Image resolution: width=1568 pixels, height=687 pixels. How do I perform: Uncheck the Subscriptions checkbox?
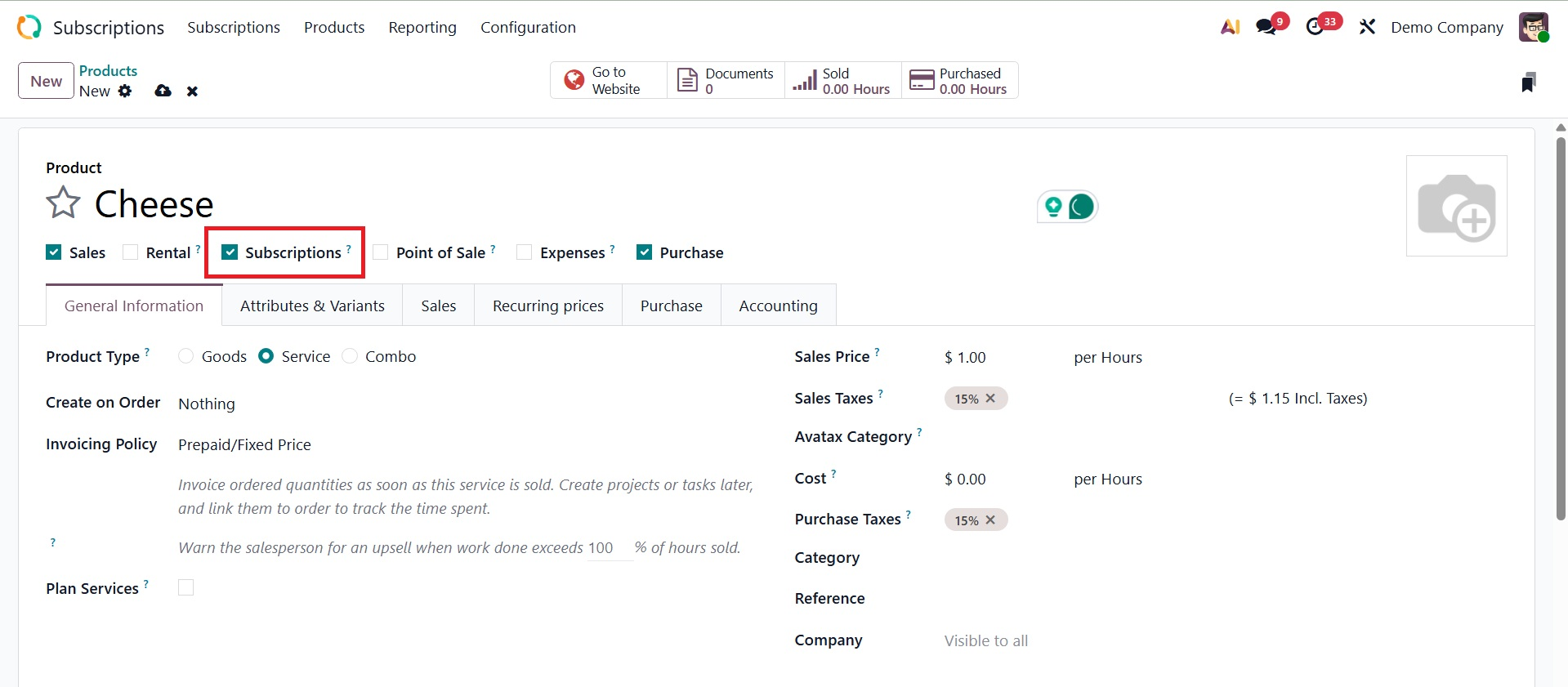(x=230, y=252)
